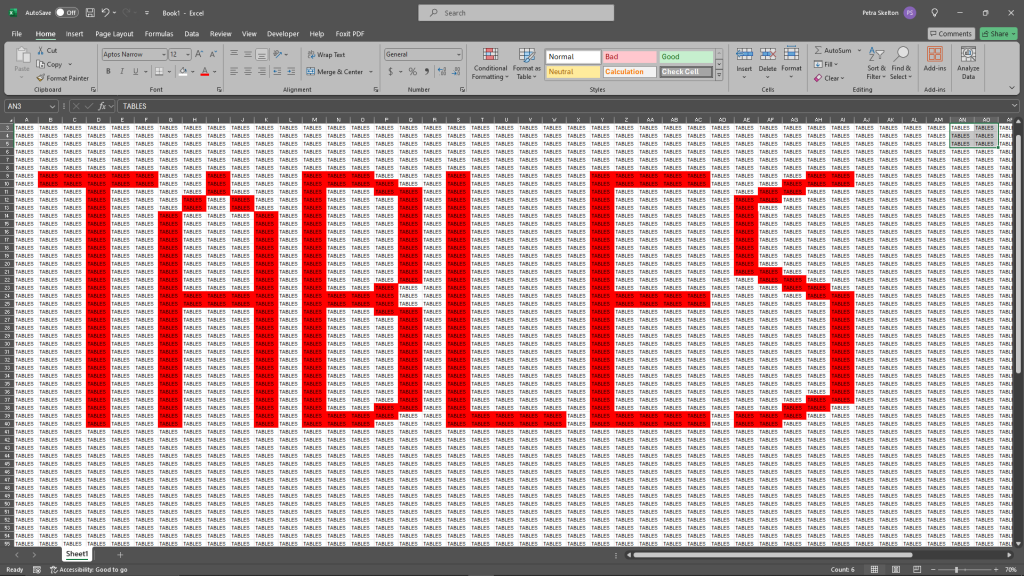This screenshot has width=1024, height=576.
Task: Open the Page Layout tab
Action: pos(114,34)
